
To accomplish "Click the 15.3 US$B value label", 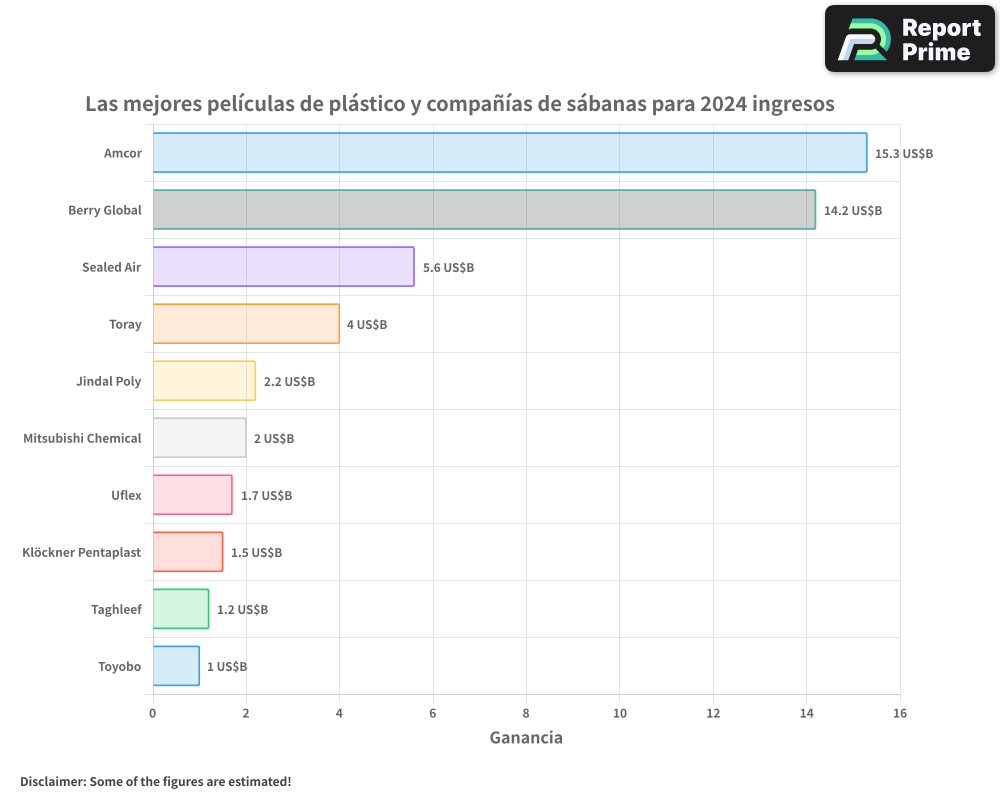I will (x=903, y=153).
